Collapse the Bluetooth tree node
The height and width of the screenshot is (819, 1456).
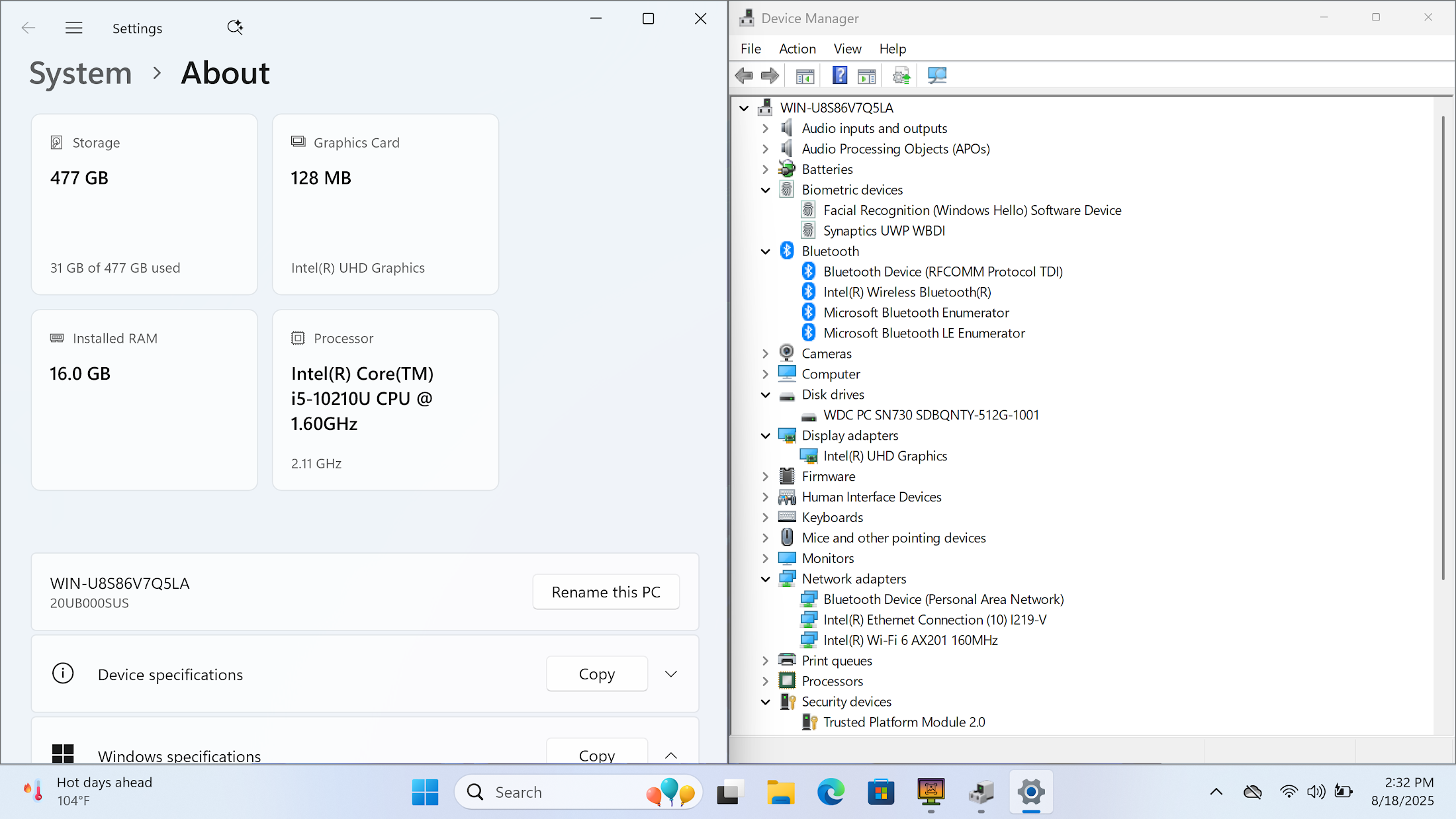[x=766, y=251]
